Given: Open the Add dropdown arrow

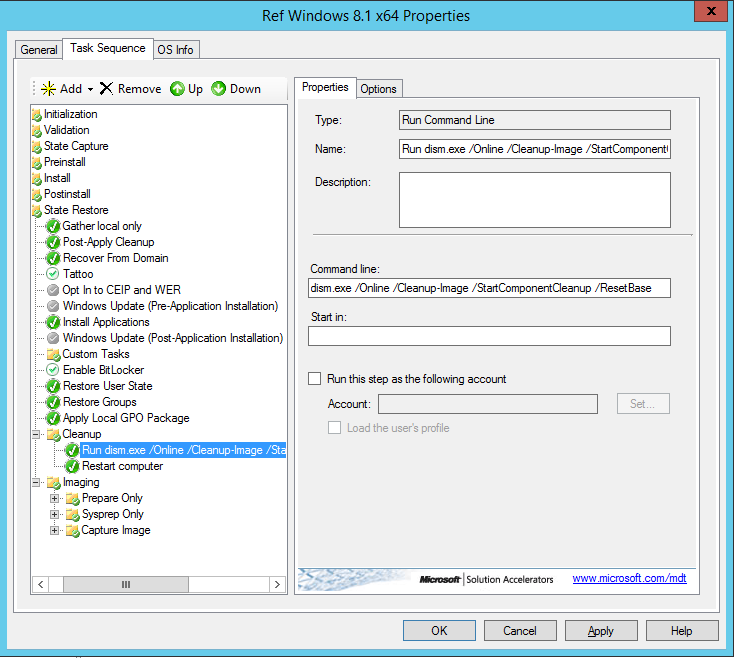Looking at the screenshot, I should pos(90,90).
